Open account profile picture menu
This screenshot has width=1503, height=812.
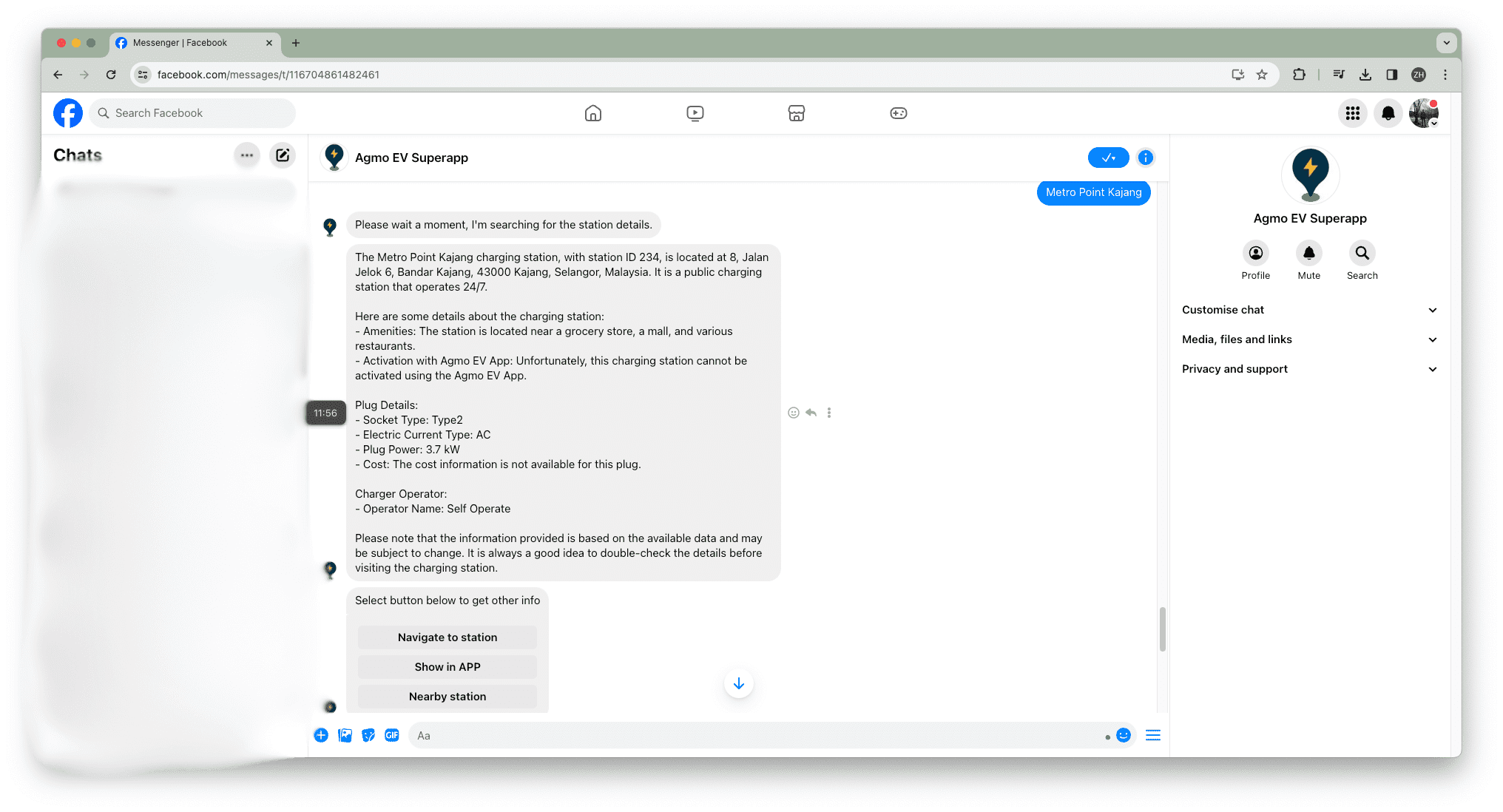tap(1424, 113)
